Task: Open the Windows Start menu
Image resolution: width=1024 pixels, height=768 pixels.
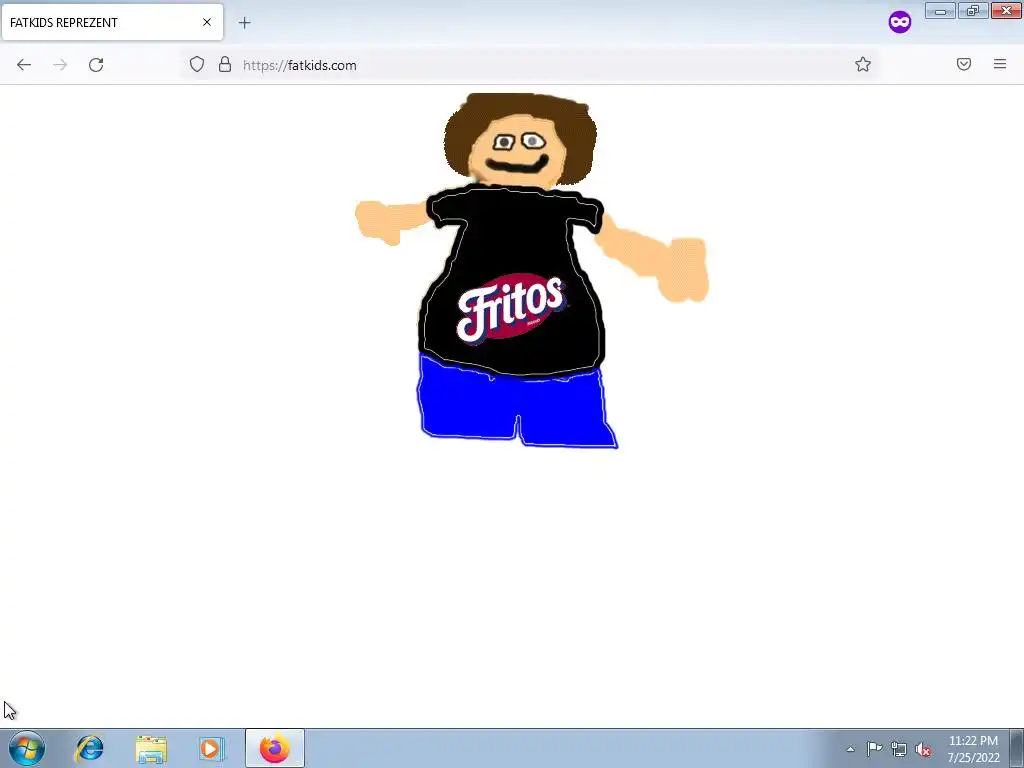Action: point(27,748)
